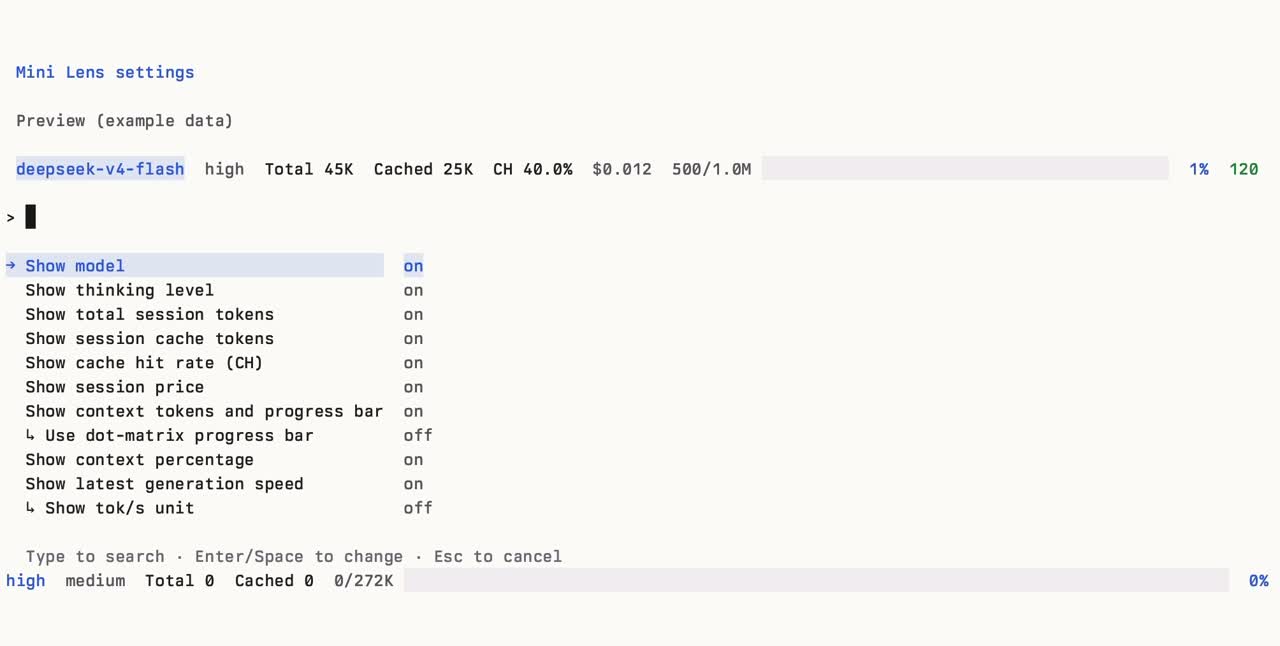The image size is (1280, 646).
Task: Click 'Total 0' in bottom status line
Action: (180, 581)
